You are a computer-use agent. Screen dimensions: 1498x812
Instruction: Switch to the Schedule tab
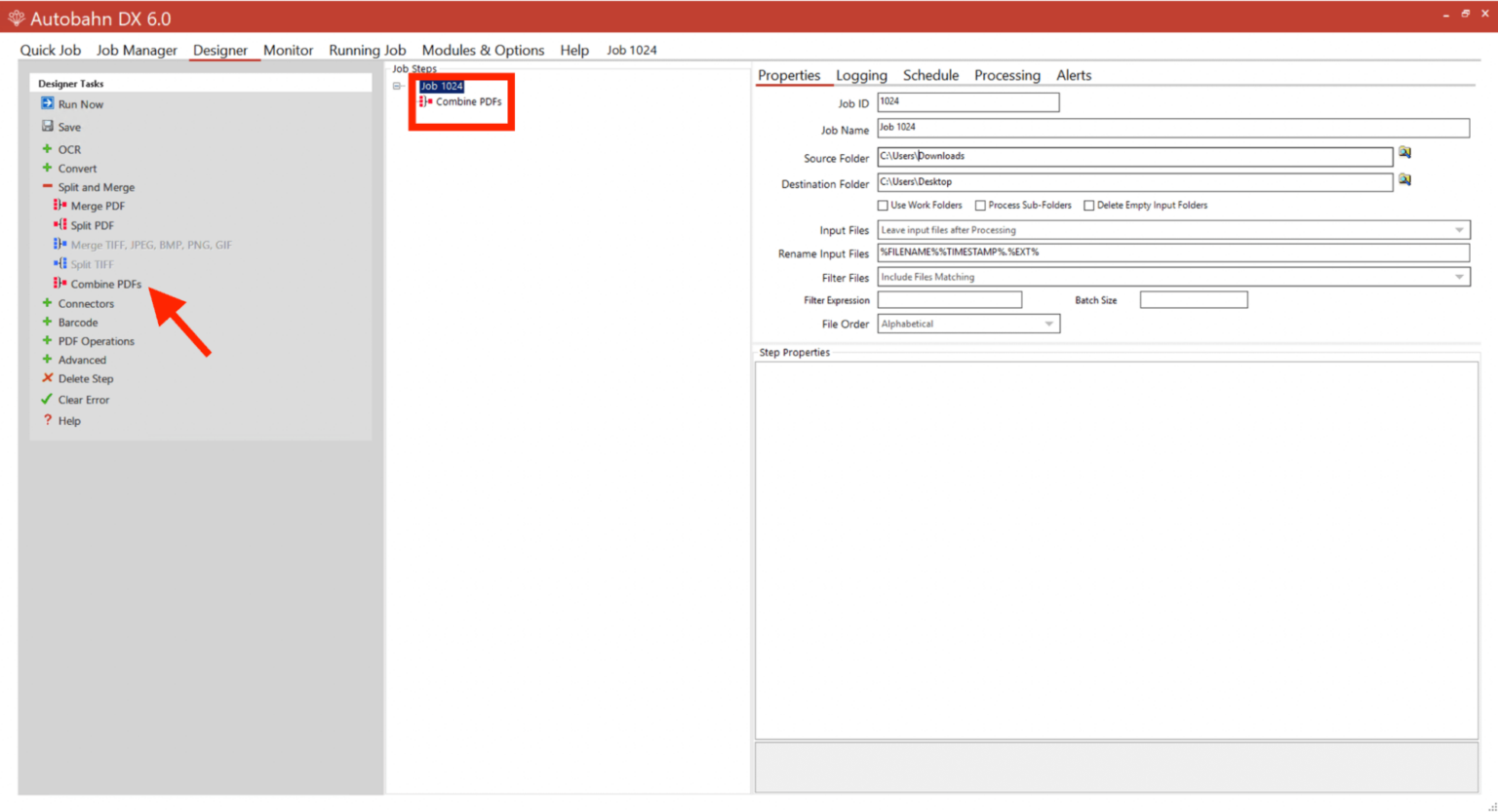pyautogui.click(x=930, y=75)
